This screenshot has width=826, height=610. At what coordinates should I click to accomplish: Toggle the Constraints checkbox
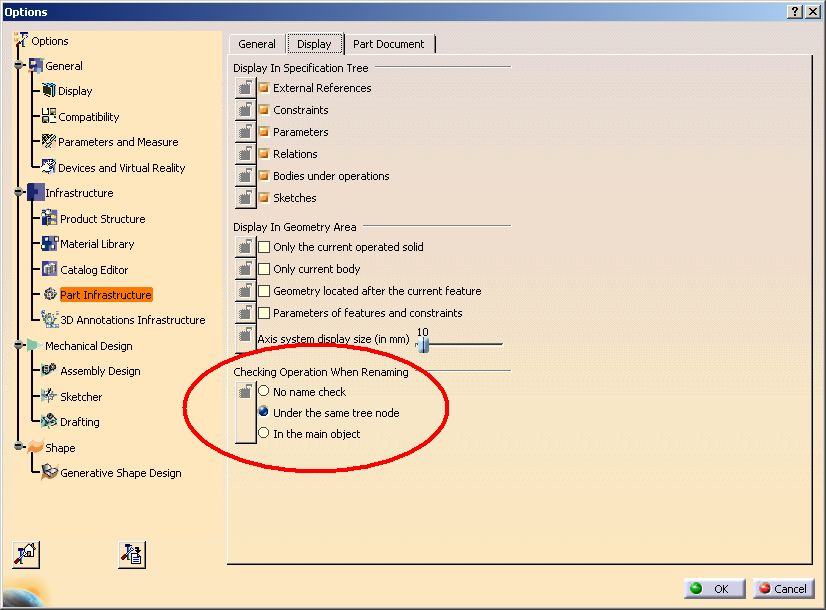(x=264, y=110)
